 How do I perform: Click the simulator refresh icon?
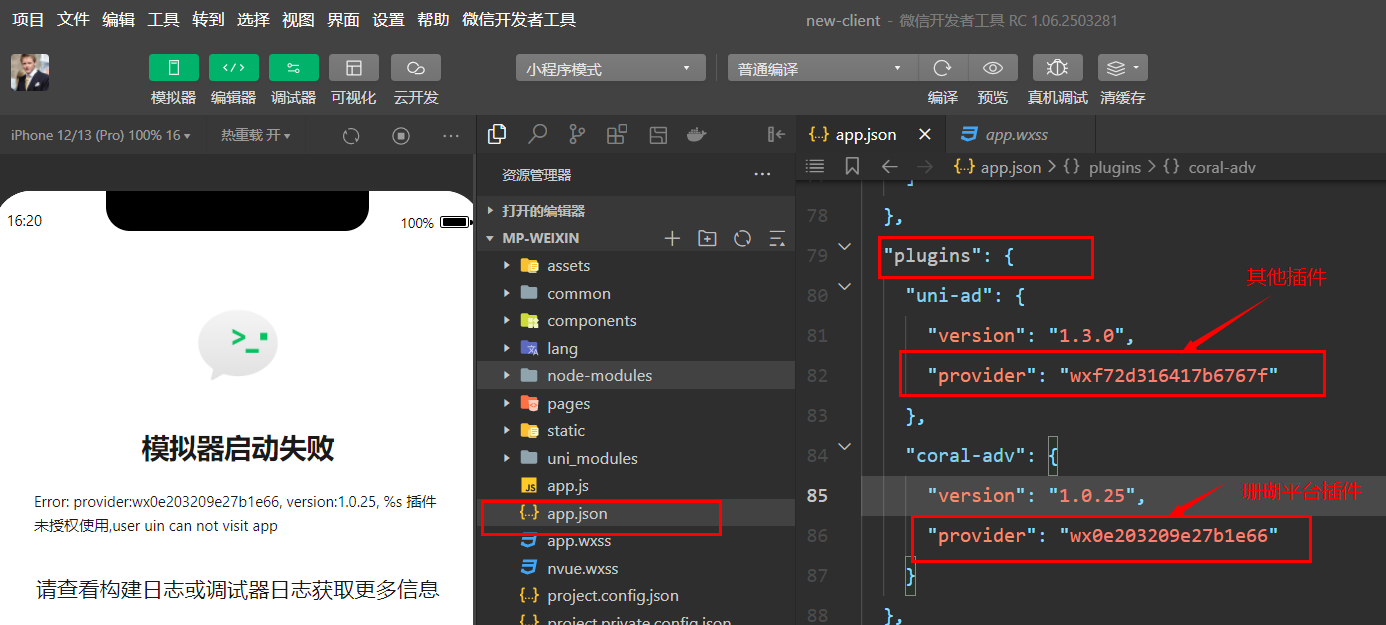351,136
